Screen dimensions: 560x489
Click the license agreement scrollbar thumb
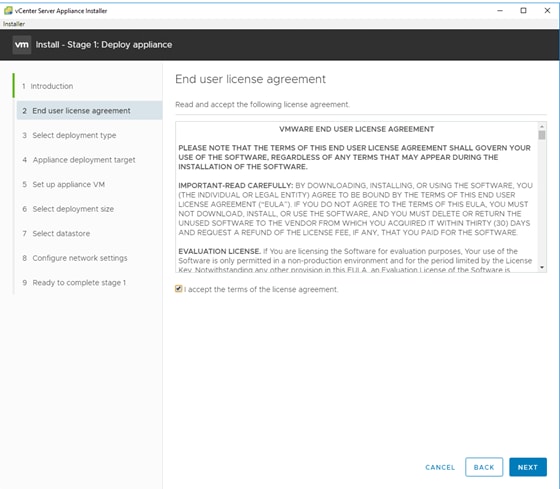[542, 135]
